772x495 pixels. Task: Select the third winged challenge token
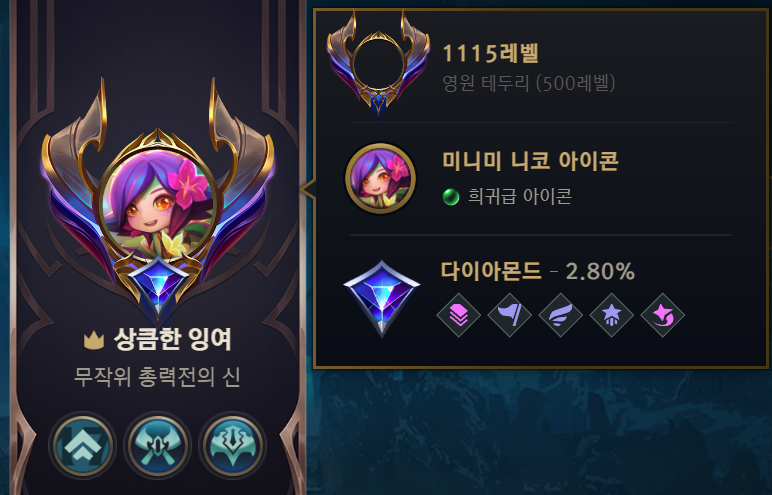(x=232, y=446)
